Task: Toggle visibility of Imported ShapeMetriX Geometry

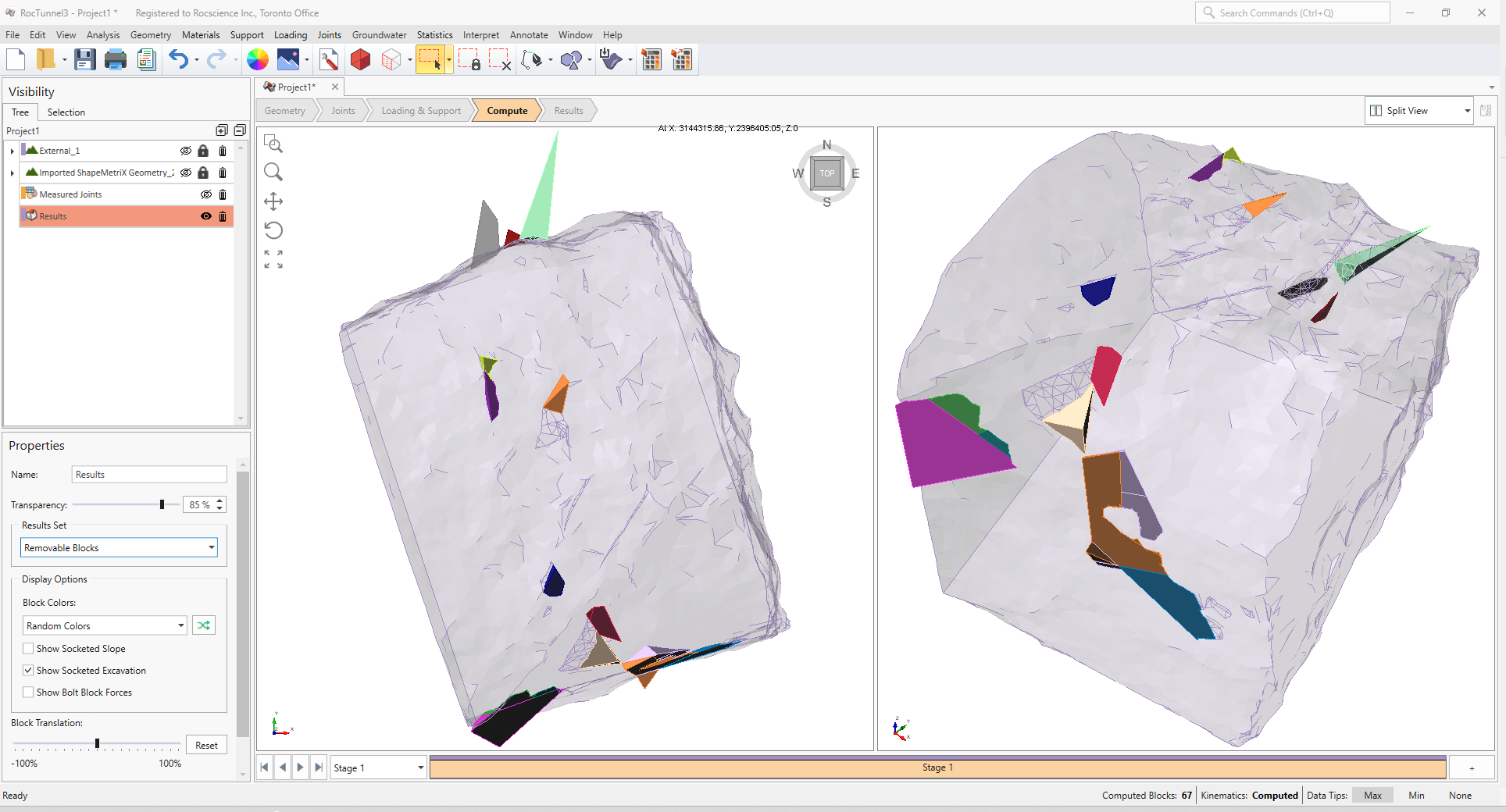Action: (186, 173)
